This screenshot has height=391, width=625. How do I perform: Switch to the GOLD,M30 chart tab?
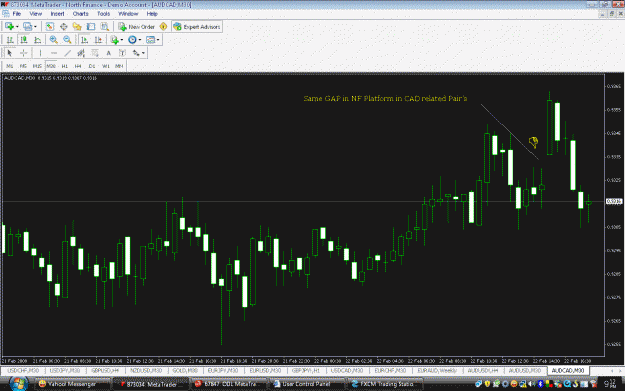coord(185,371)
